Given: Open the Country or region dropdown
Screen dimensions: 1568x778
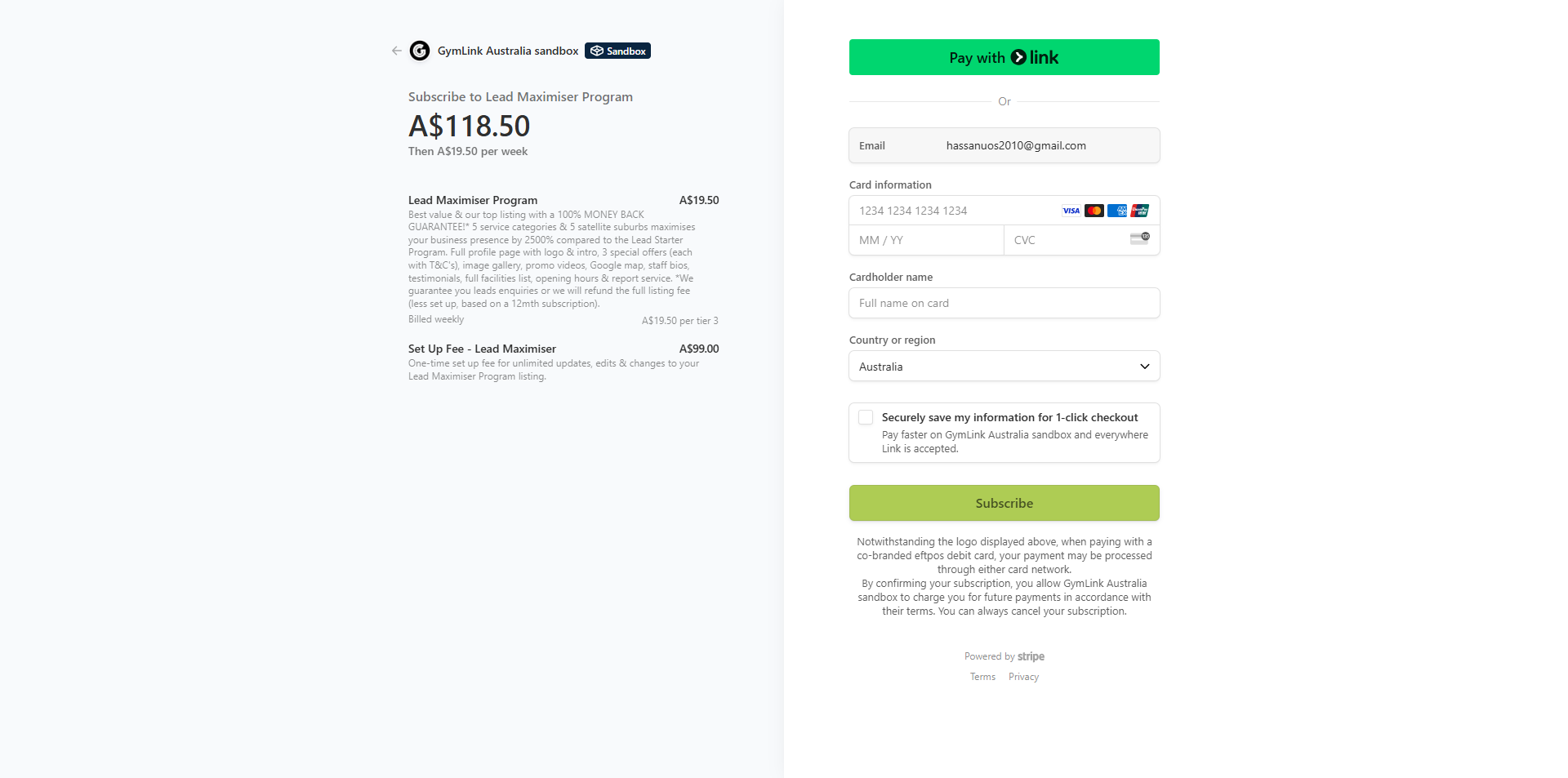Looking at the screenshot, I should point(1004,367).
